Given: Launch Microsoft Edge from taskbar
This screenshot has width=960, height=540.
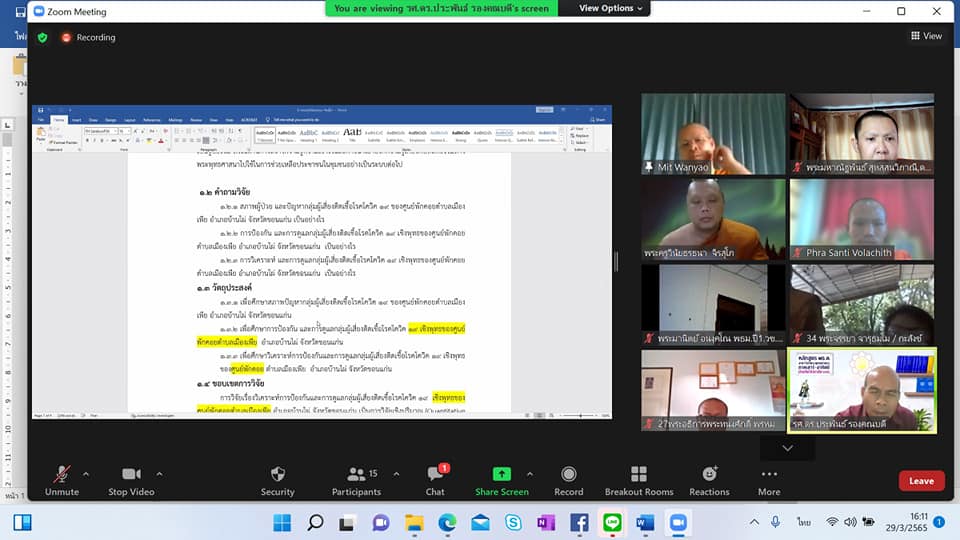Looking at the screenshot, I should [x=447, y=523].
